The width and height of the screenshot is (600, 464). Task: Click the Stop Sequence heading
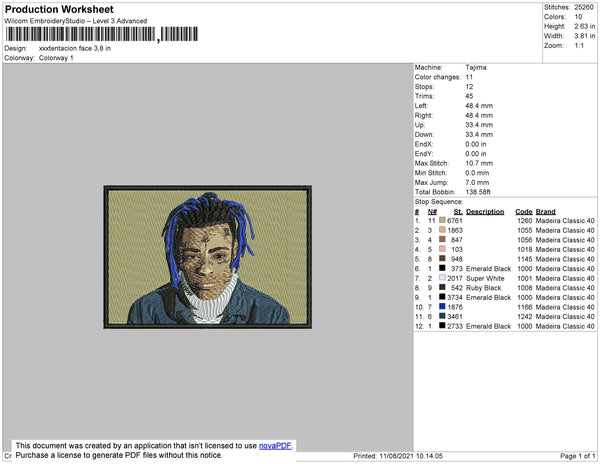[439, 202]
